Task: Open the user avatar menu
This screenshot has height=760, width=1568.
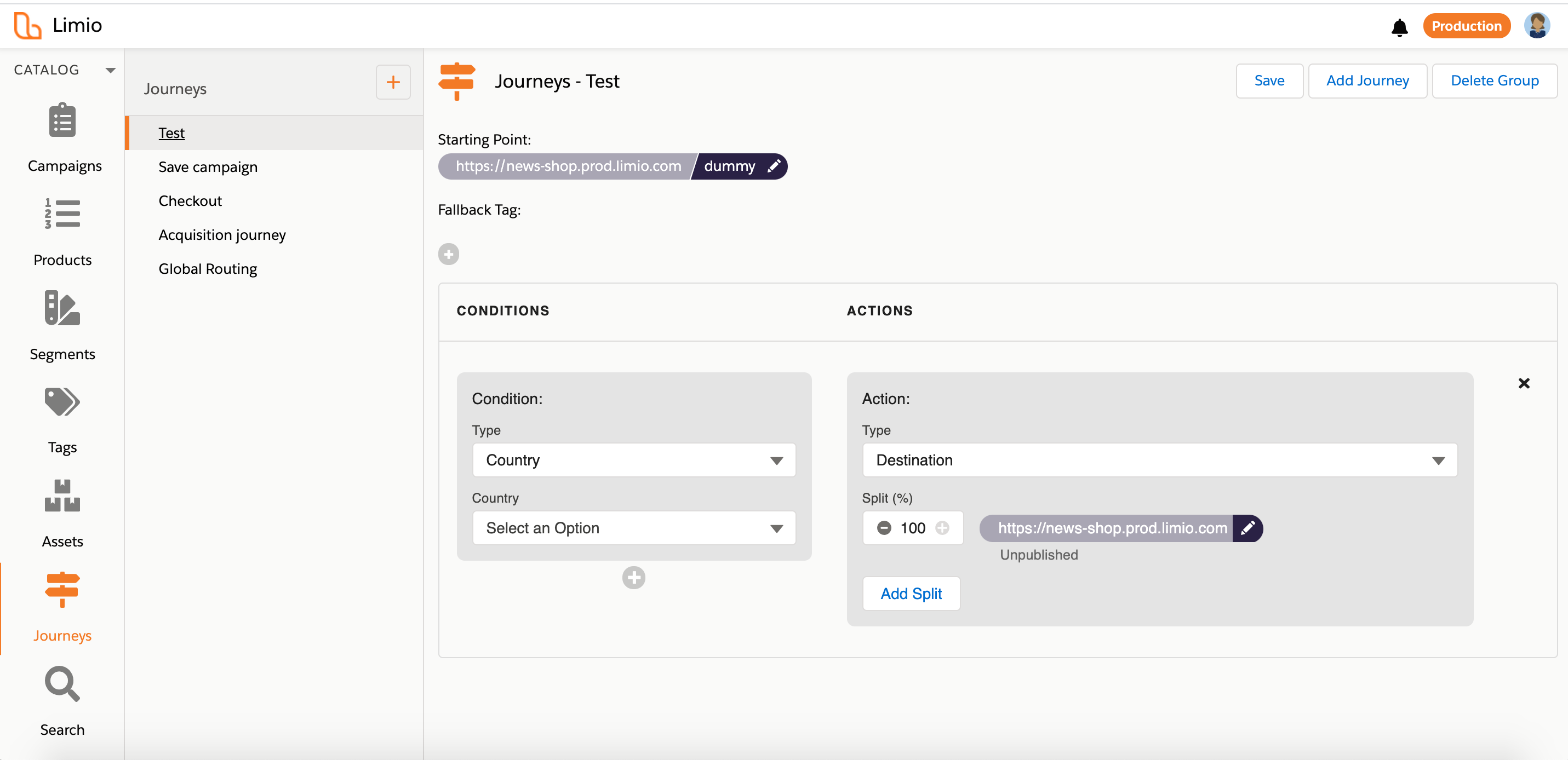Action: click(x=1537, y=26)
